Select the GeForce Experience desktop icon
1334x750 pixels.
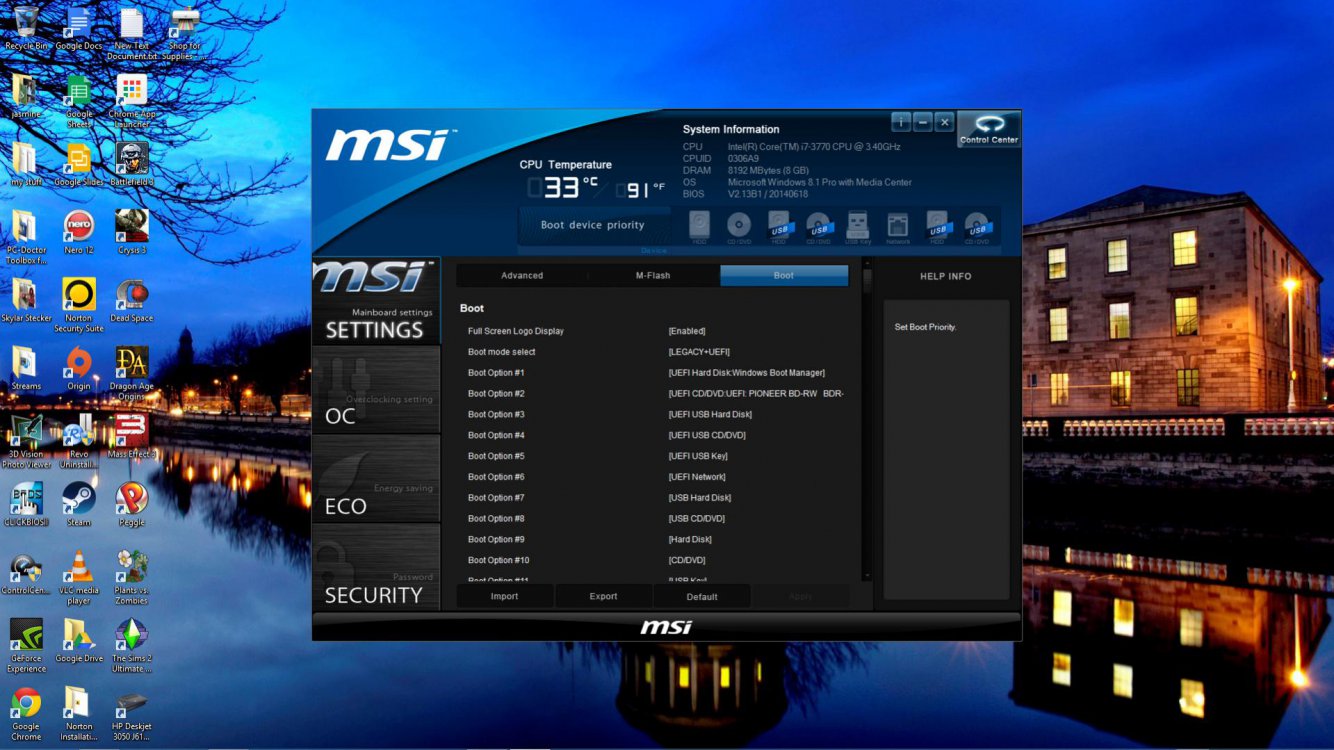coord(26,646)
